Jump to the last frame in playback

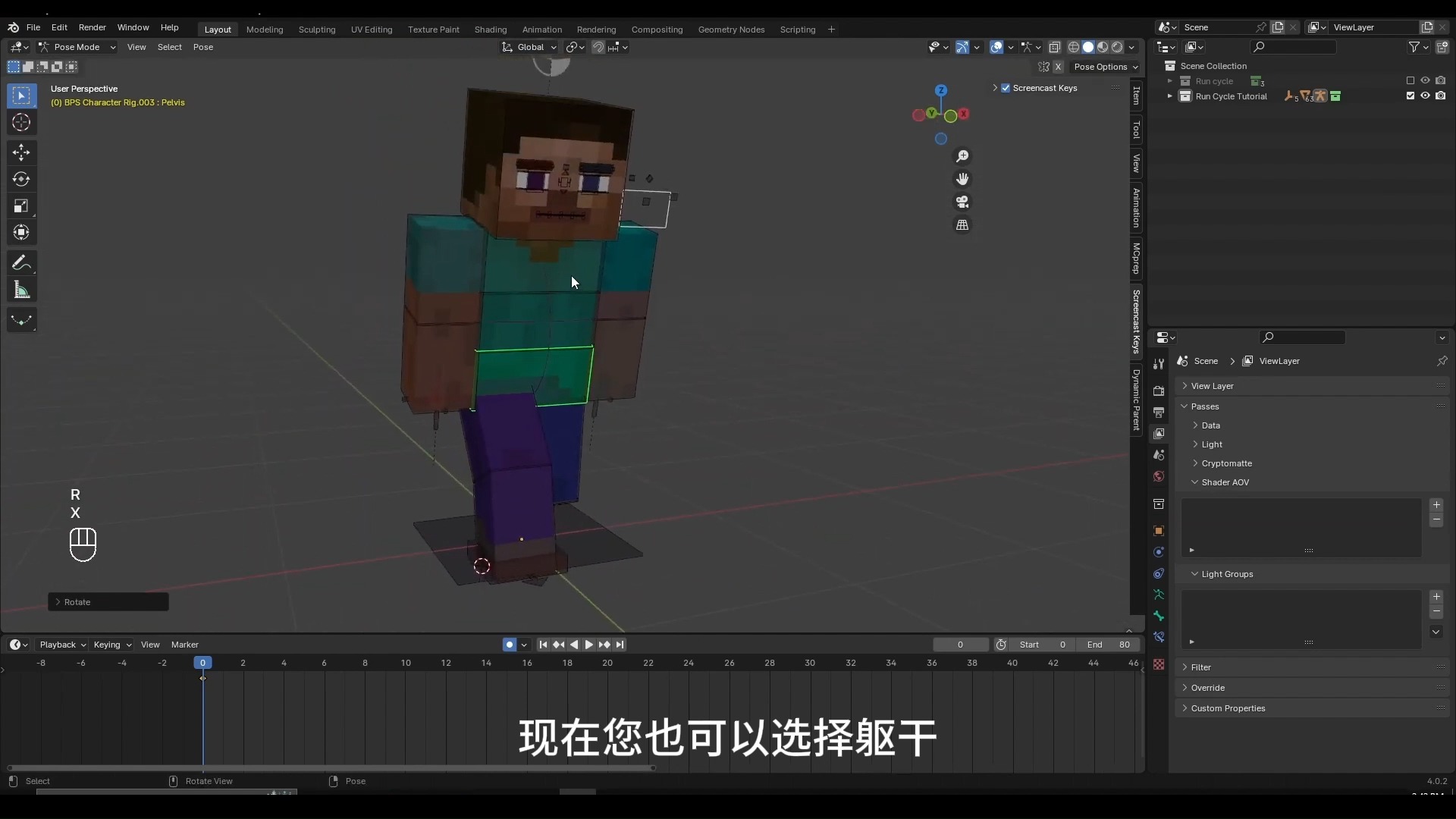pos(620,645)
